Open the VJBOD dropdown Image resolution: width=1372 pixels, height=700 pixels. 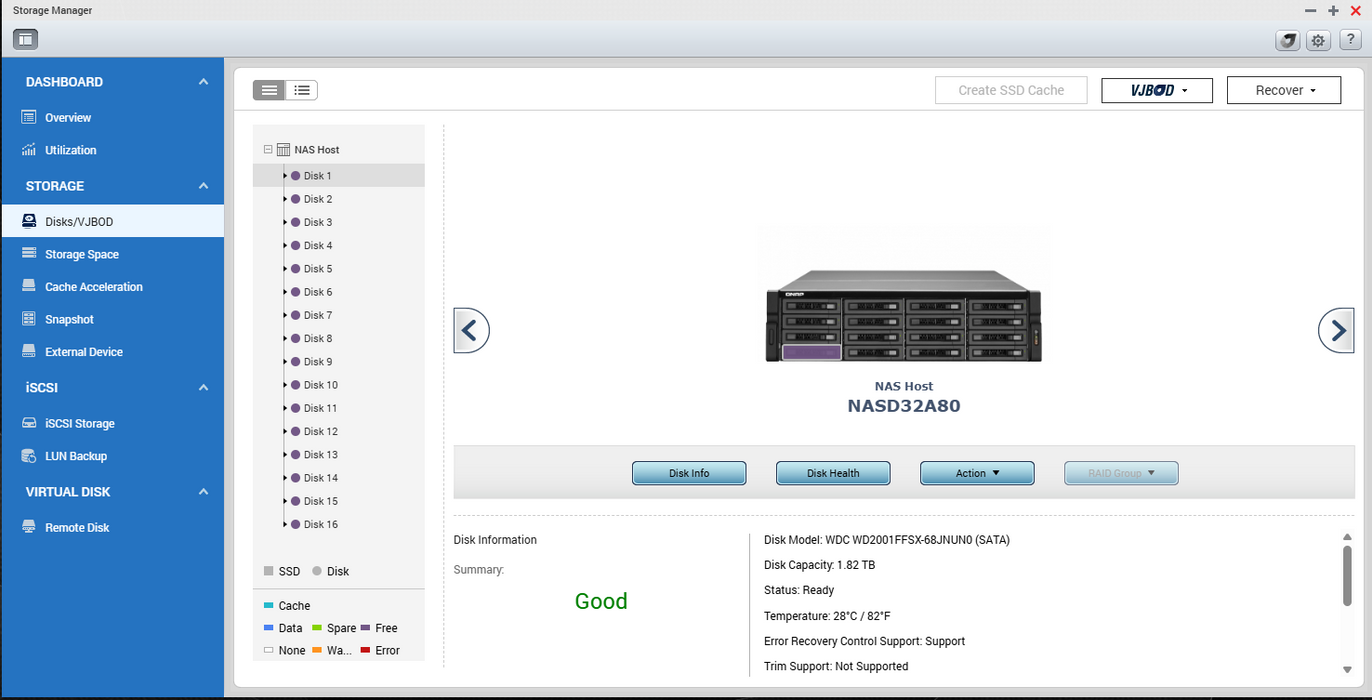(1157, 90)
